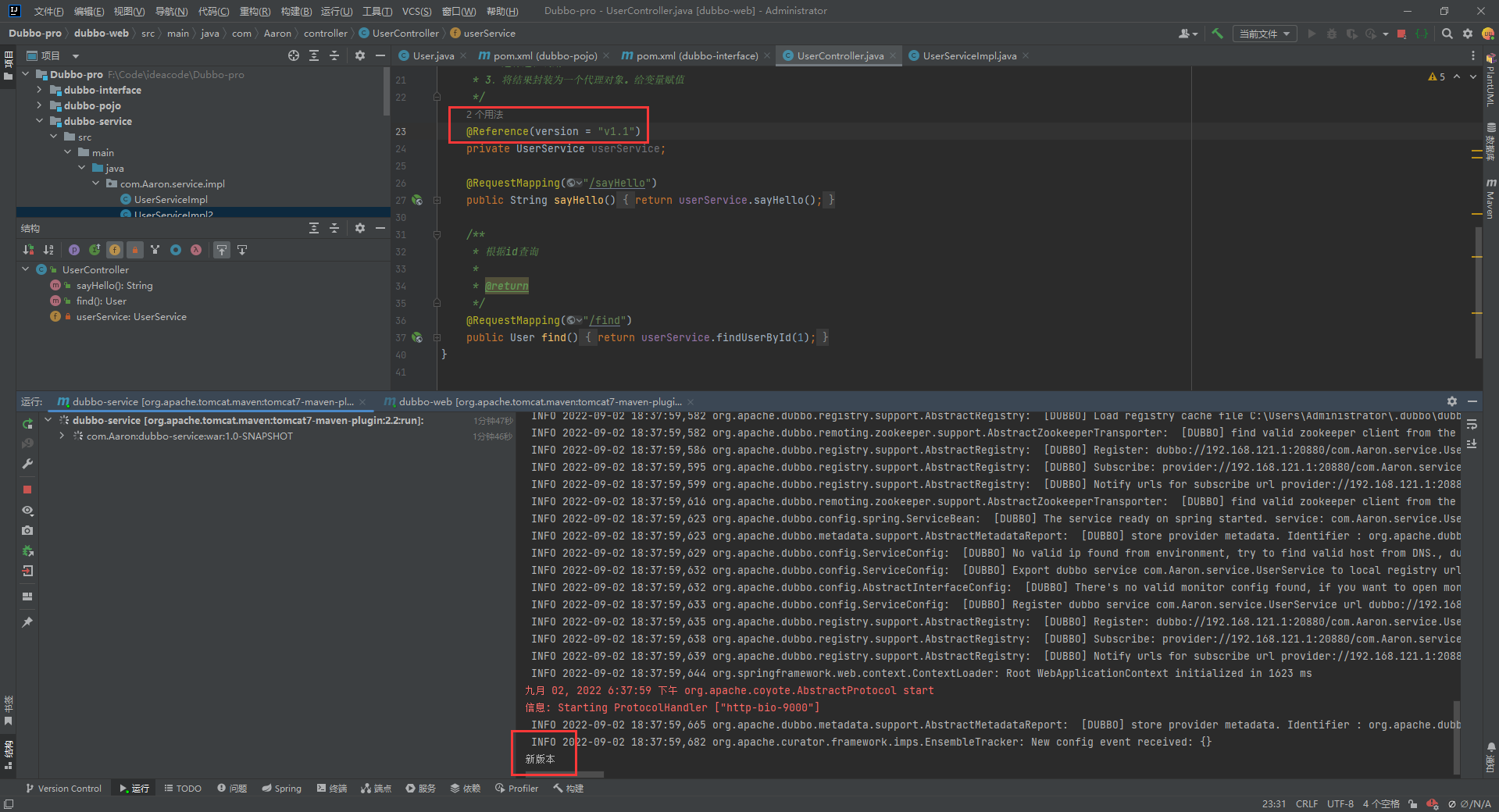Go to the next highlighted problem arrow

click(1473, 77)
